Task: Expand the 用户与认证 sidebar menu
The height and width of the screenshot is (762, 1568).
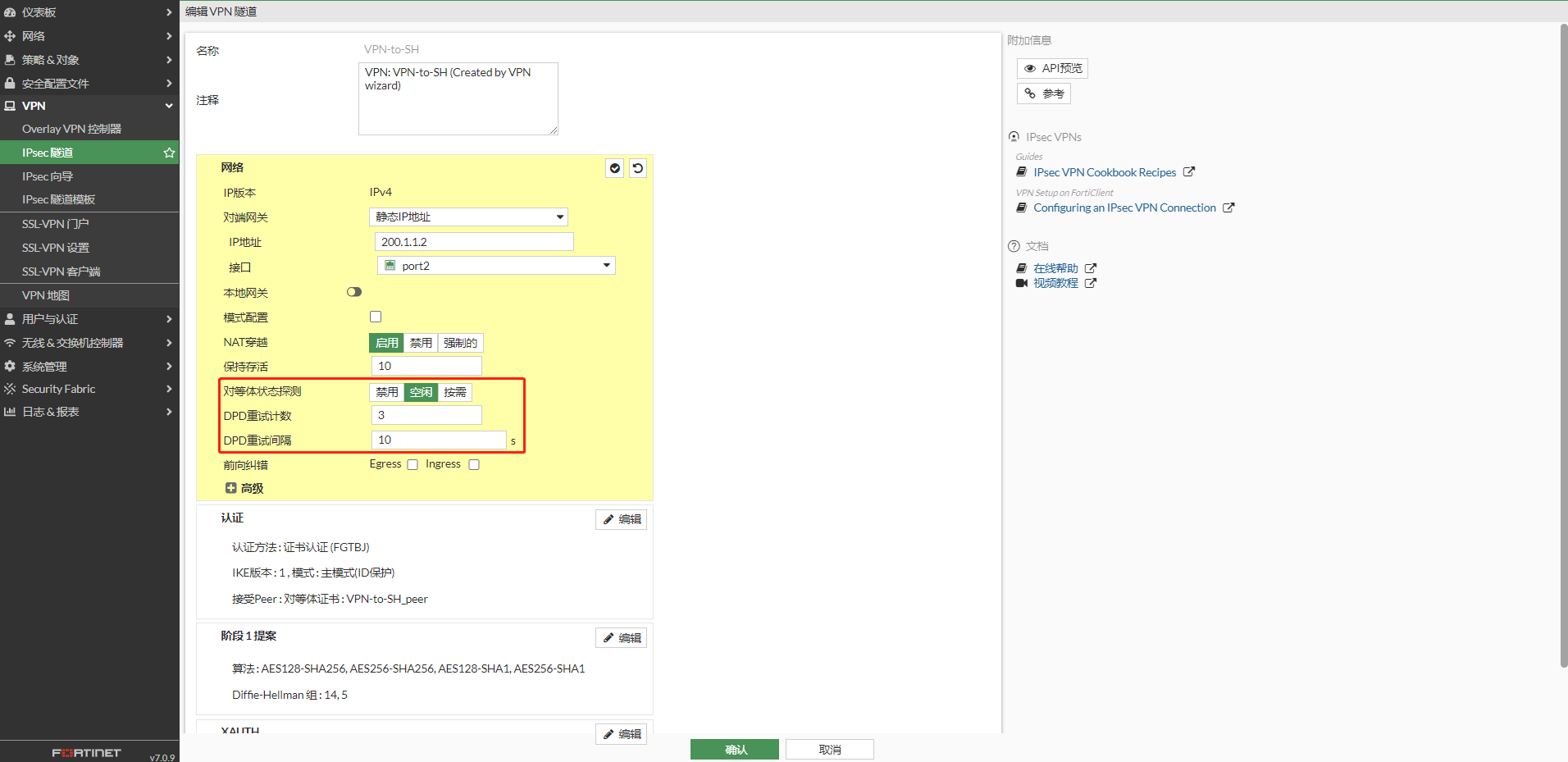Action: pyautogui.click(x=89, y=319)
